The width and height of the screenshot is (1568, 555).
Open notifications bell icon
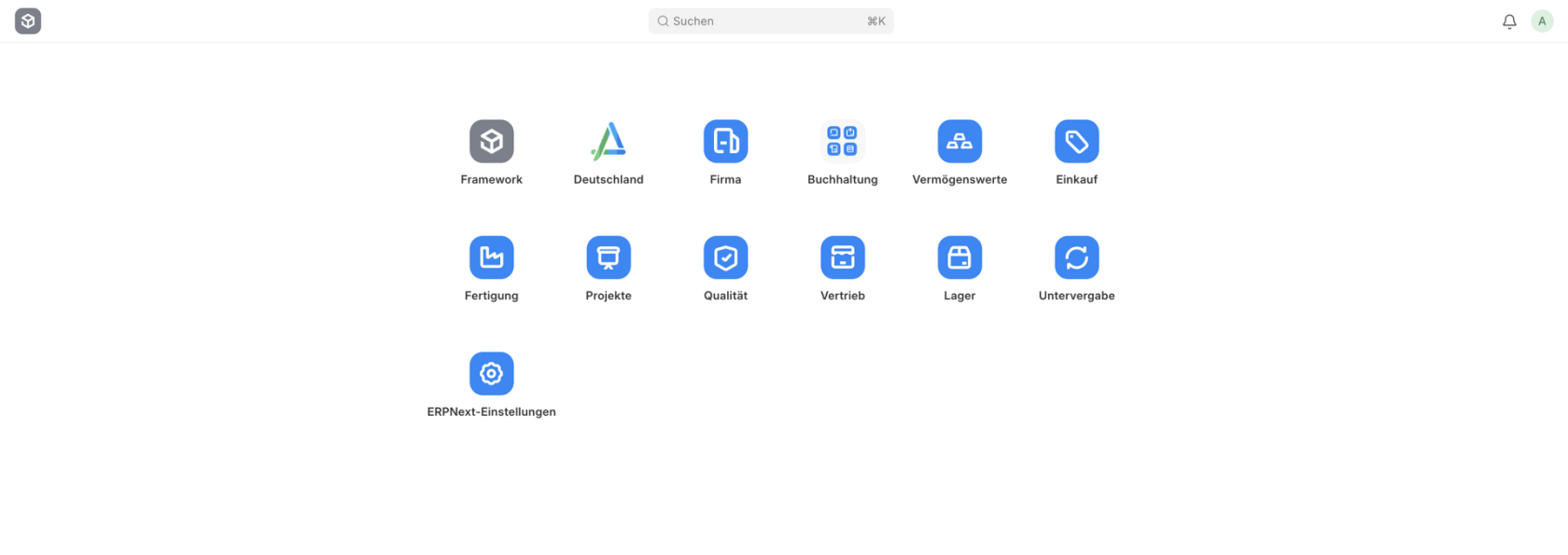pyautogui.click(x=1509, y=21)
